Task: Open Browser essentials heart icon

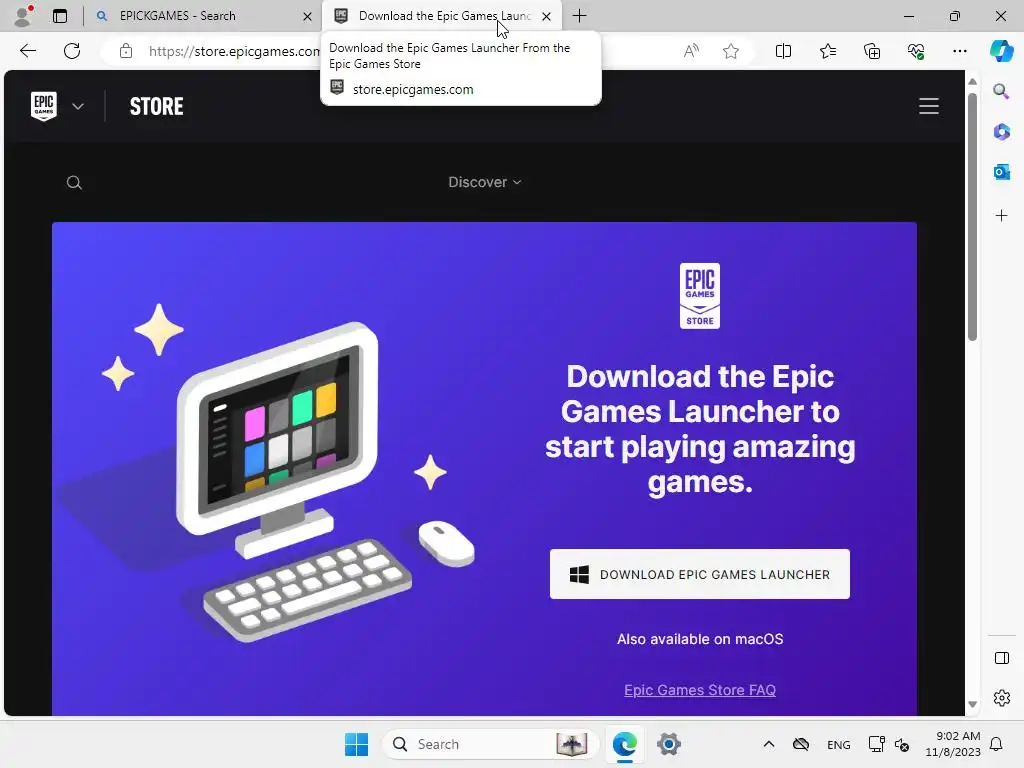Action: click(916, 51)
